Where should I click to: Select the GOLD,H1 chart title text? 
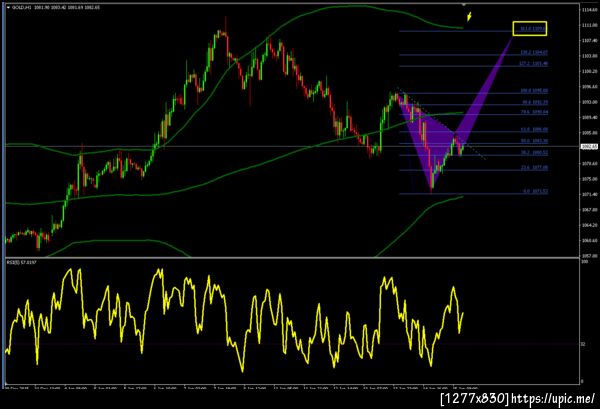click(22, 7)
